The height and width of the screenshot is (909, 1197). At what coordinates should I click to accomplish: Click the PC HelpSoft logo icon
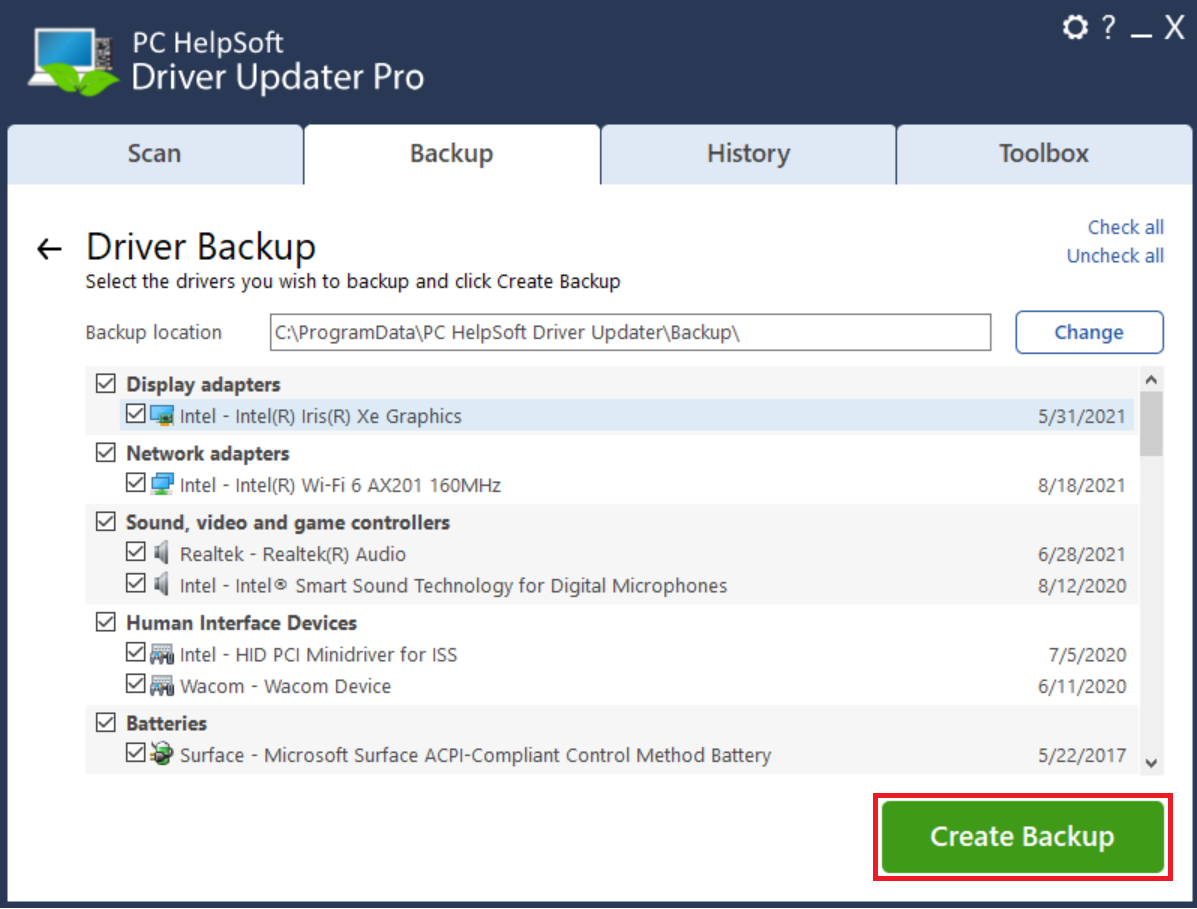(73, 61)
